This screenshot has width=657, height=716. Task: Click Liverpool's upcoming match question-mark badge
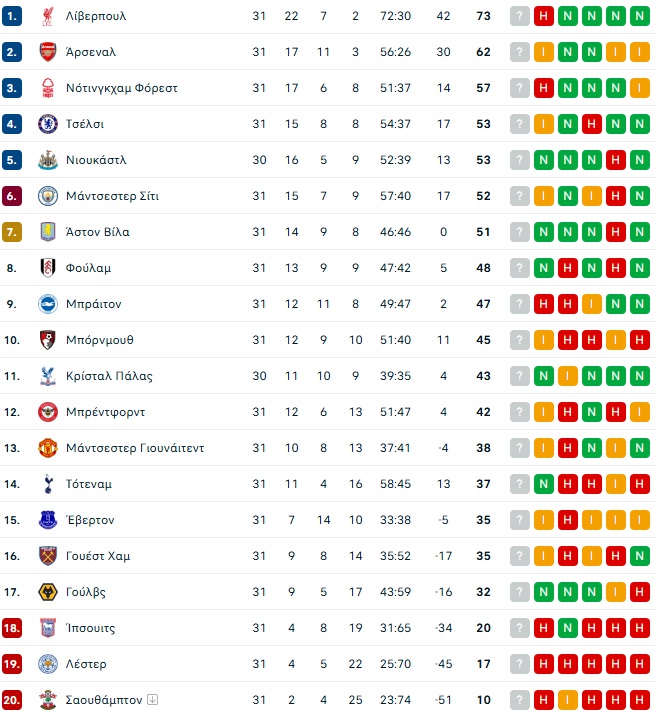520,16
